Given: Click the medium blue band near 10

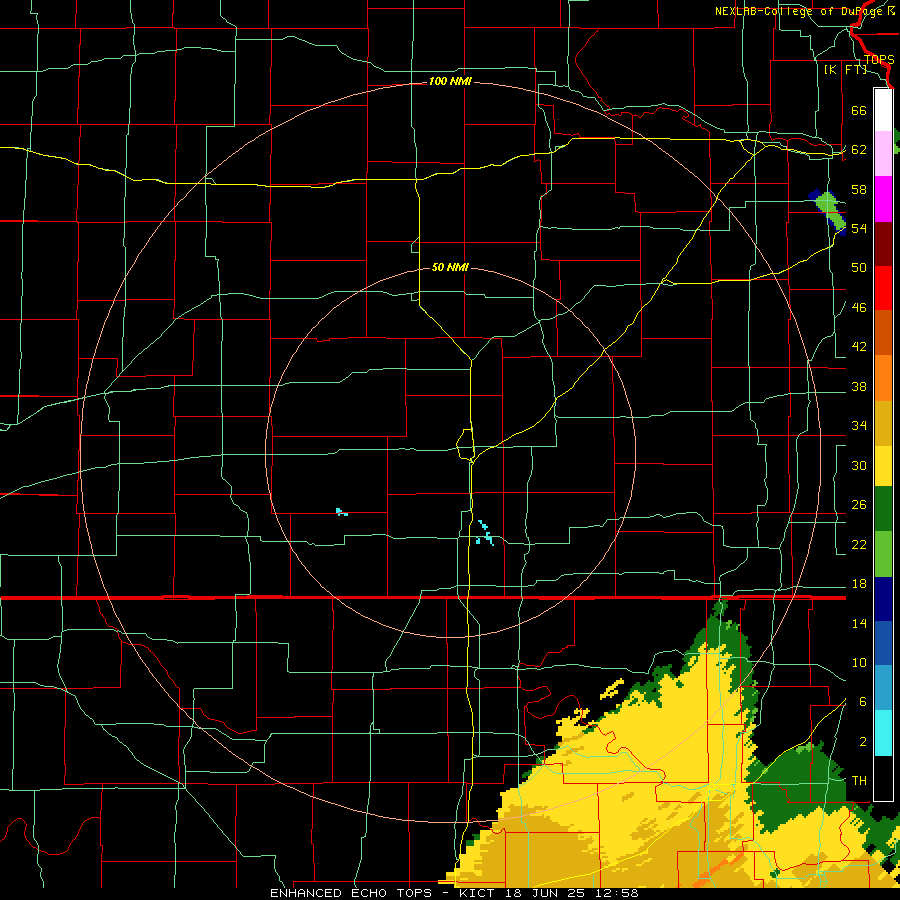Looking at the screenshot, I should 883,643.
